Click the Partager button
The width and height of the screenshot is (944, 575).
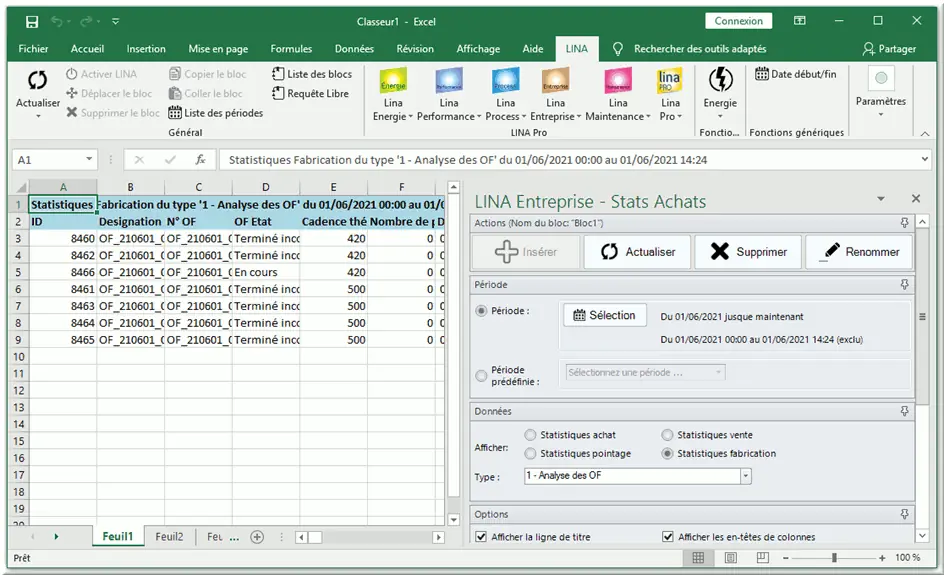click(889, 49)
